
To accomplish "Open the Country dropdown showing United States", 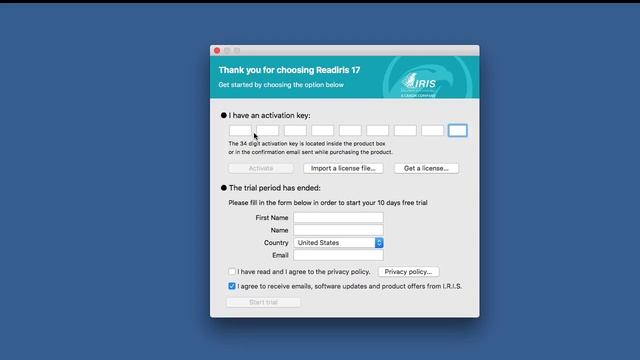I will (x=338, y=242).
